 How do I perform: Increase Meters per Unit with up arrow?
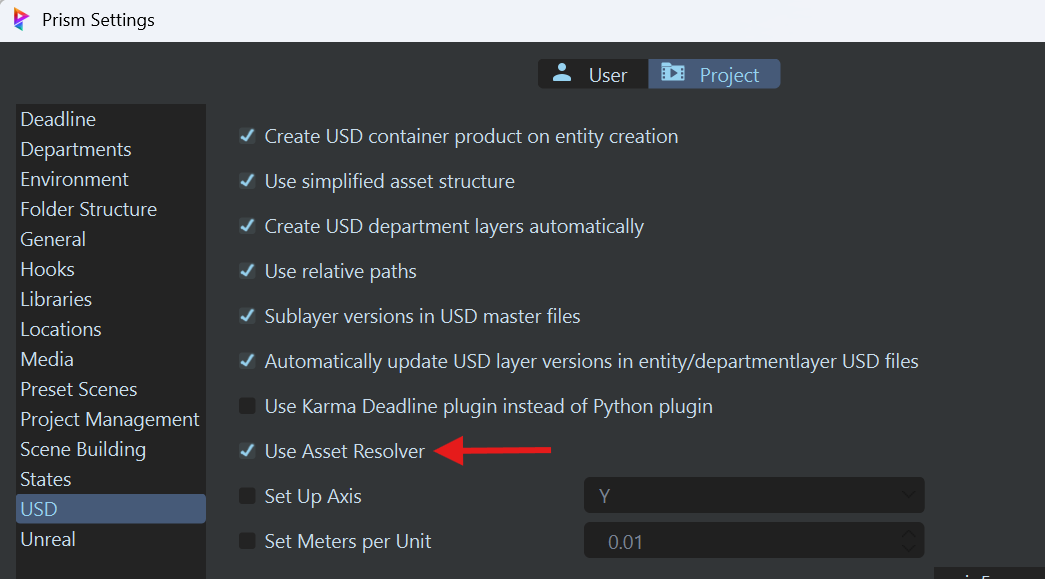coord(908,534)
